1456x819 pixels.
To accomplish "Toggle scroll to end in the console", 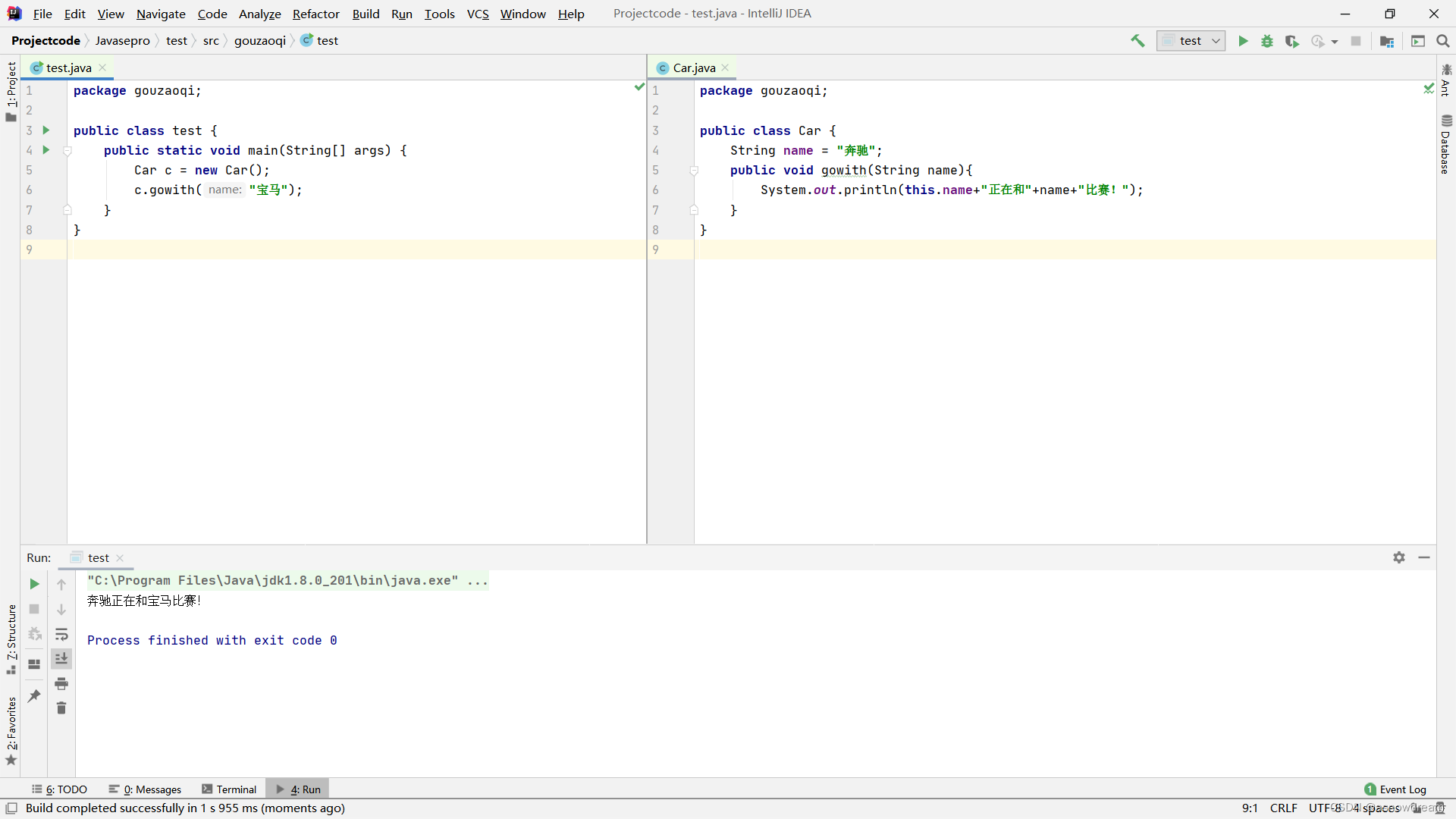I will tap(61, 658).
